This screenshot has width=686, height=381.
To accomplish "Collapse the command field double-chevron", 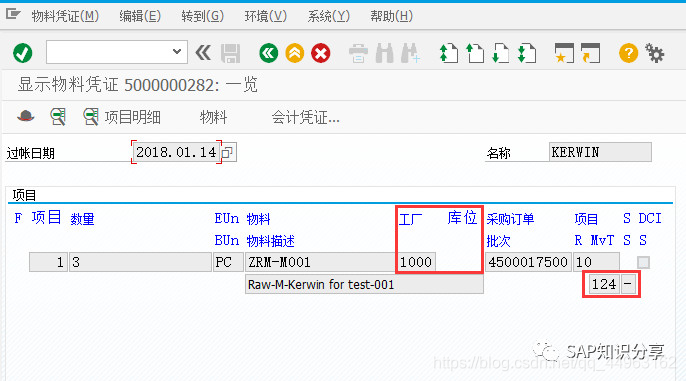I will click(x=203, y=53).
